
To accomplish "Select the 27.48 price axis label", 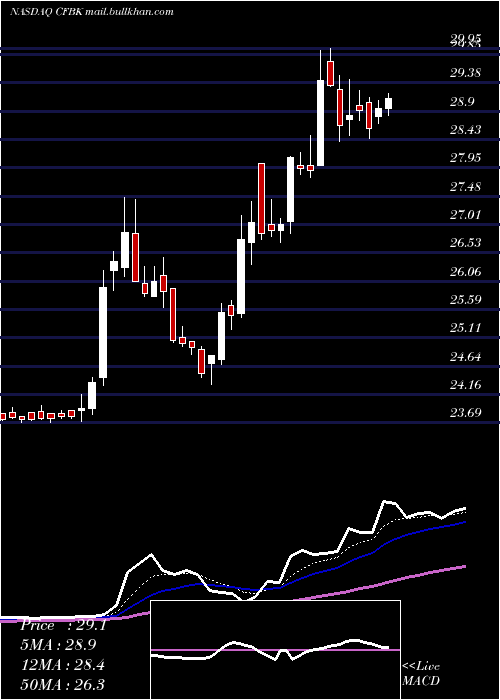I will tap(465, 186).
